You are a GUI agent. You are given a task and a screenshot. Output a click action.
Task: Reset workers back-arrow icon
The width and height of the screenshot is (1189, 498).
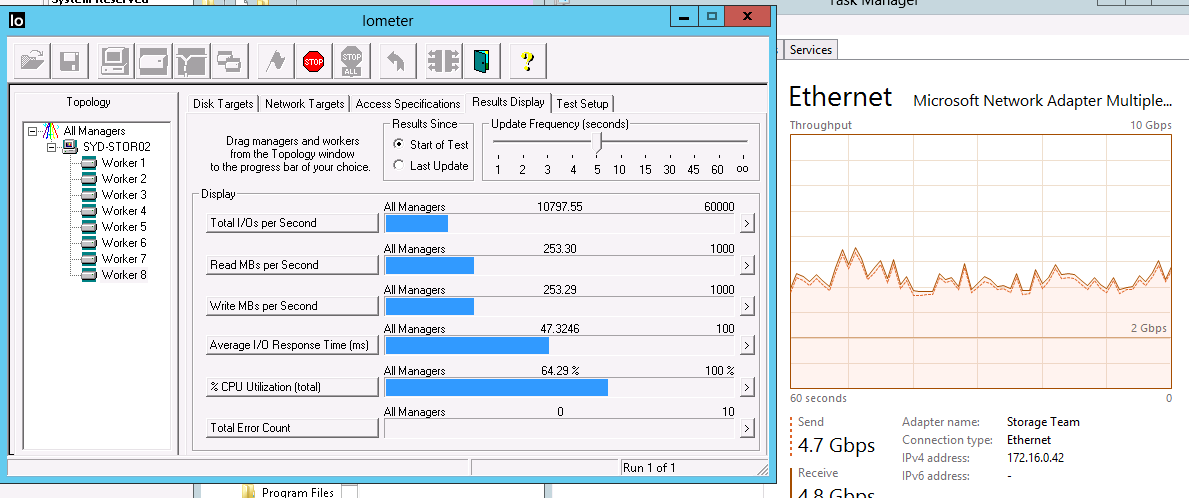[397, 61]
